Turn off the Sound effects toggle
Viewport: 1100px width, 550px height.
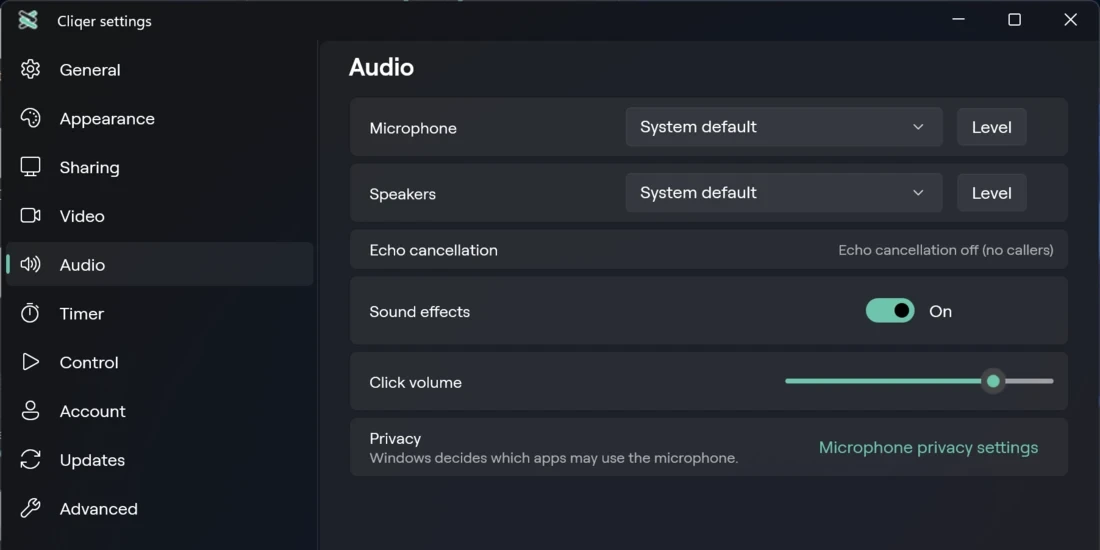(x=890, y=311)
